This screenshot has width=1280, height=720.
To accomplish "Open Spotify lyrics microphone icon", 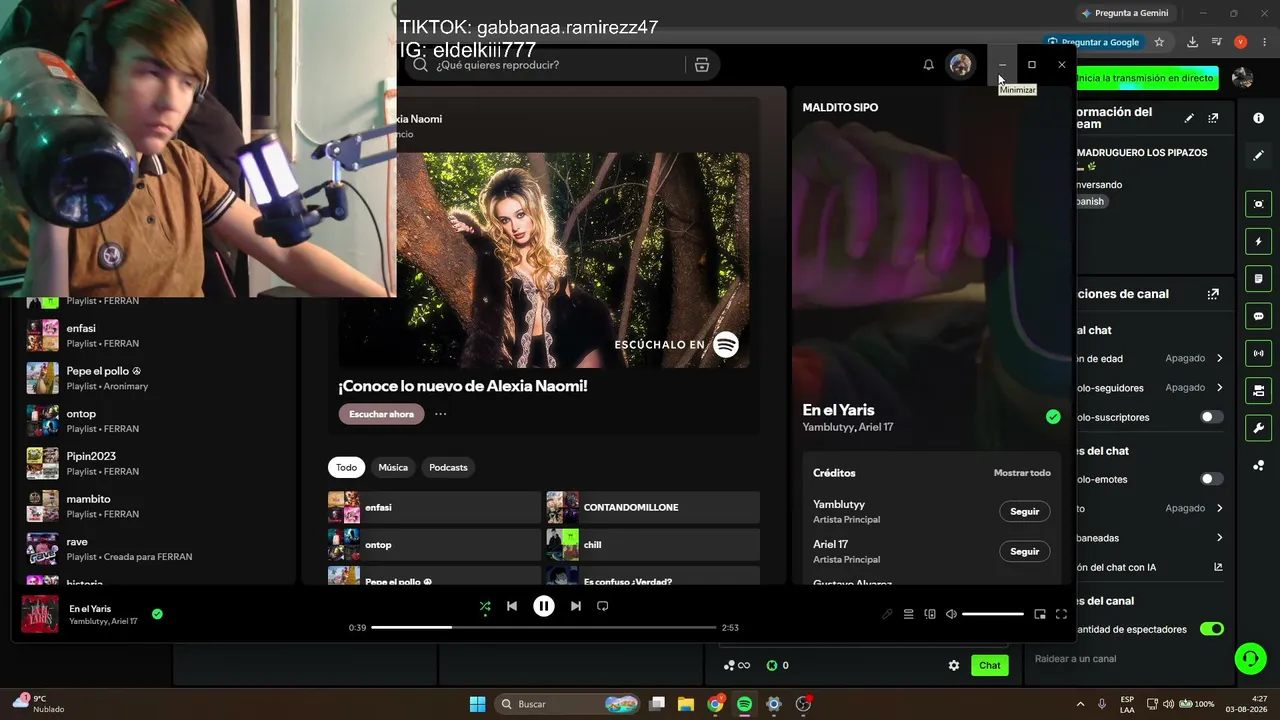I will coord(887,614).
